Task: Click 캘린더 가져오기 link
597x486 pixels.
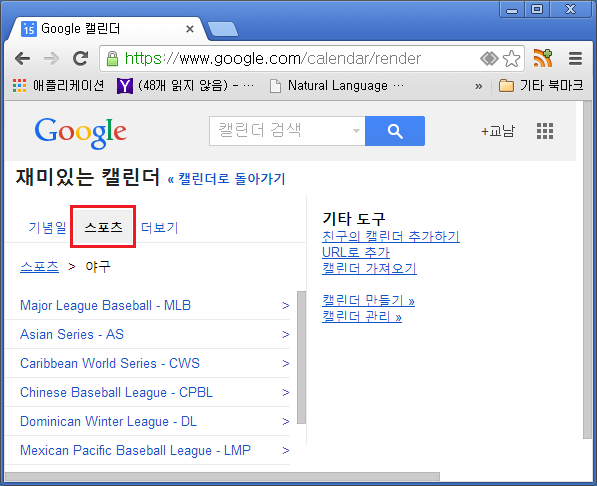Action: coord(369,269)
